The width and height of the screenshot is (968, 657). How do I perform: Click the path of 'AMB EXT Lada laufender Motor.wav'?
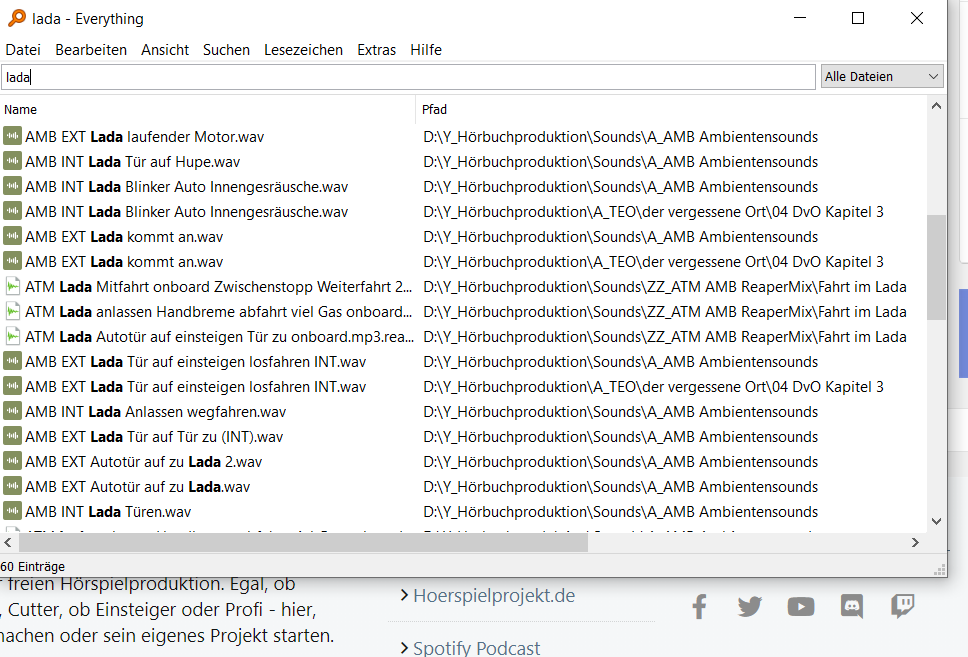click(x=620, y=136)
